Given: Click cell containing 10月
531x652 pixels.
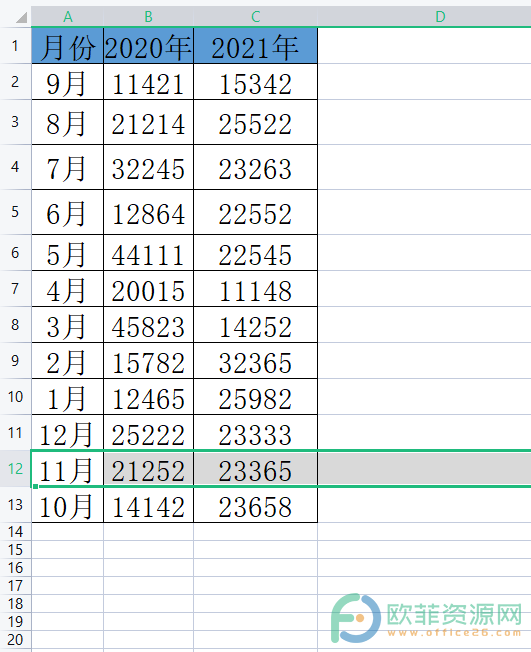Looking at the screenshot, I should pos(67,505).
